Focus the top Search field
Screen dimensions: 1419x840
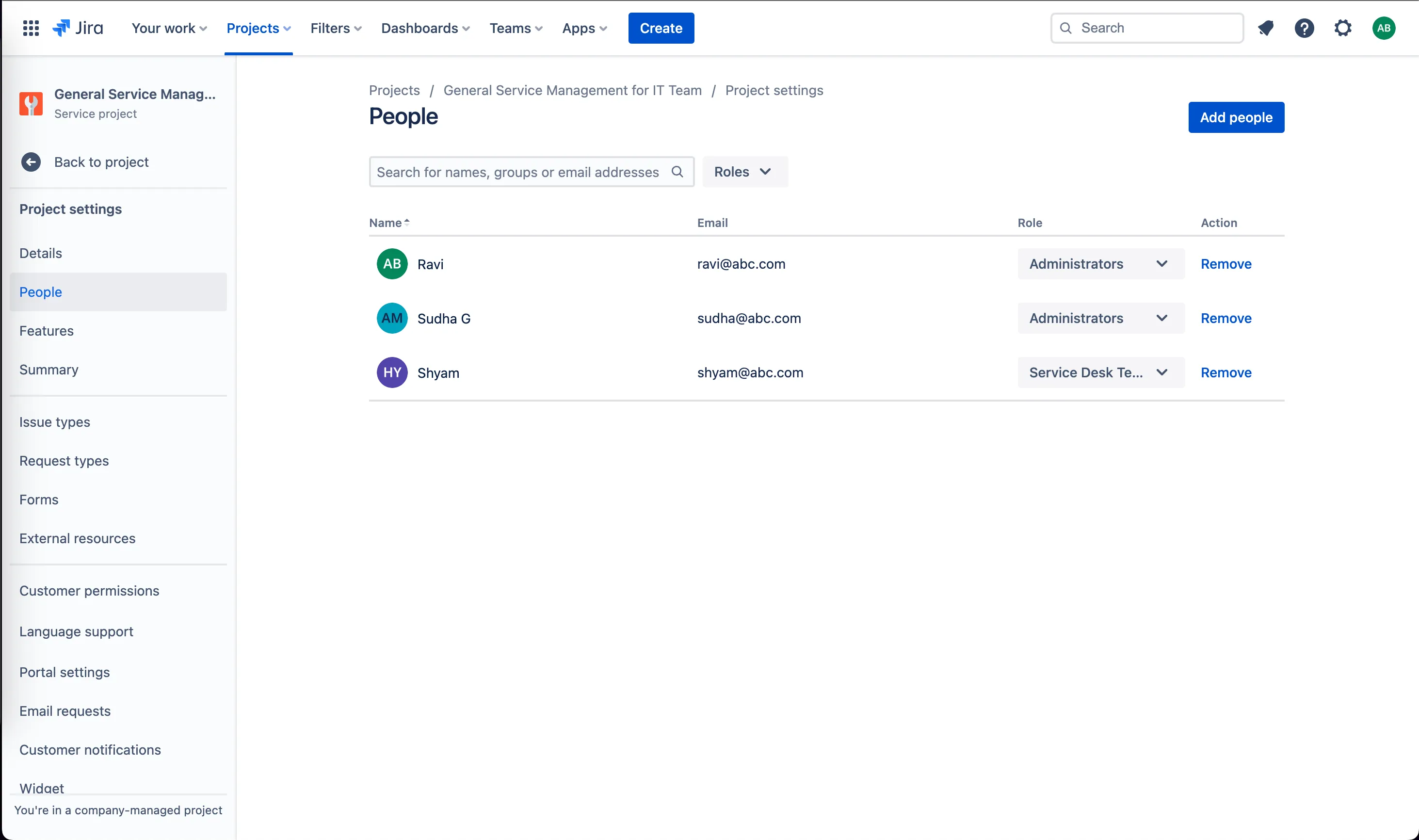tap(1147, 28)
